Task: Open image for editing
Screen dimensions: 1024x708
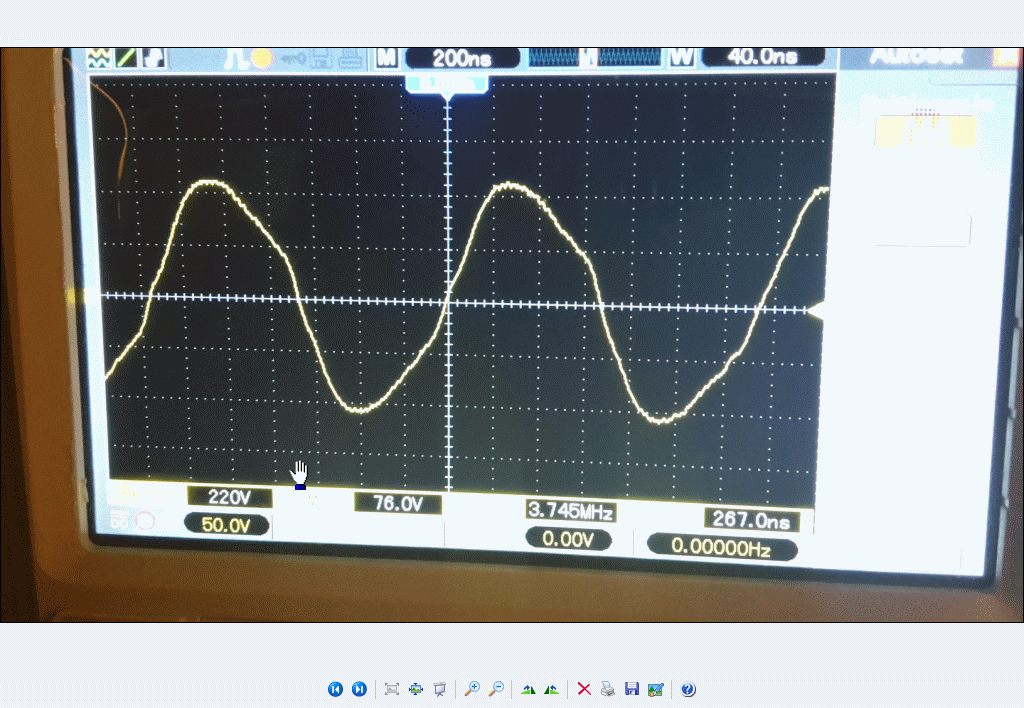Action: click(655, 689)
